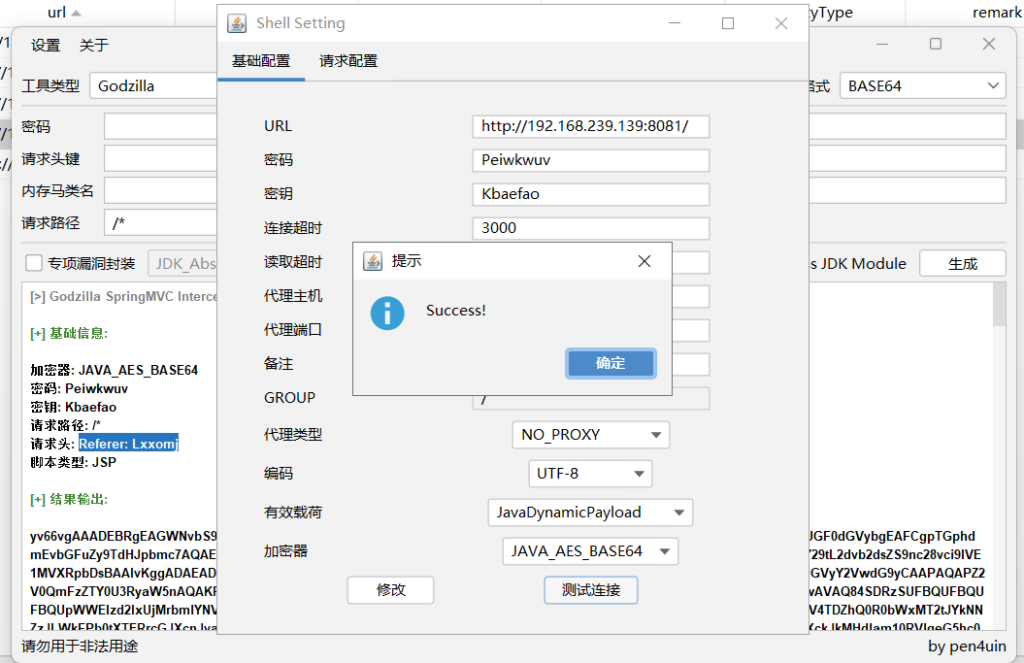
Task: Click the 测试连接 button
Action: (x=590, y=590)
